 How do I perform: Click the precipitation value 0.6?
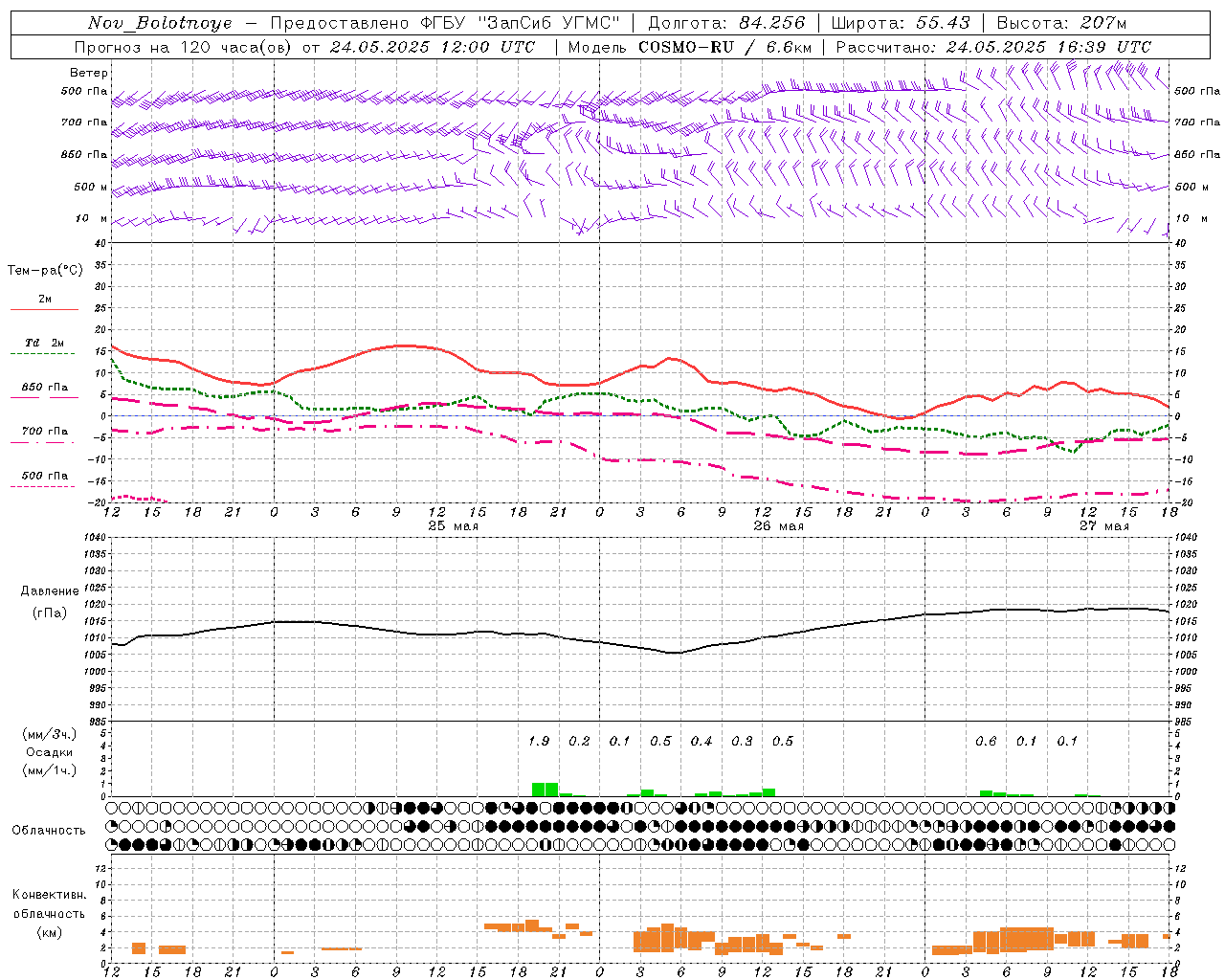click(x=986, y=741)
